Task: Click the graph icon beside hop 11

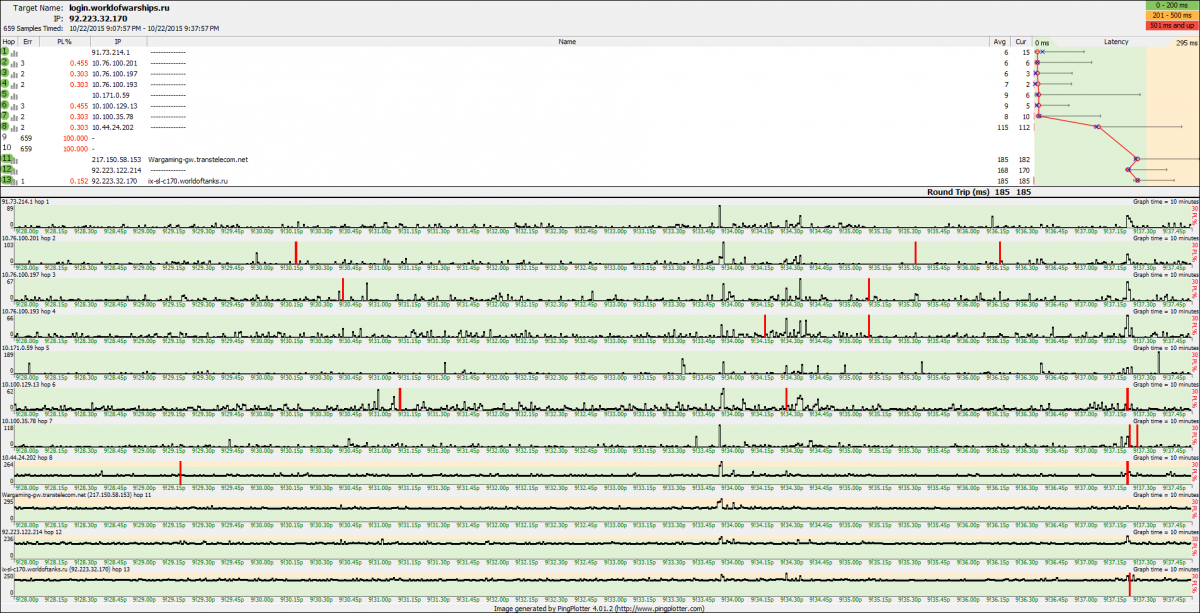Action: 16,159
